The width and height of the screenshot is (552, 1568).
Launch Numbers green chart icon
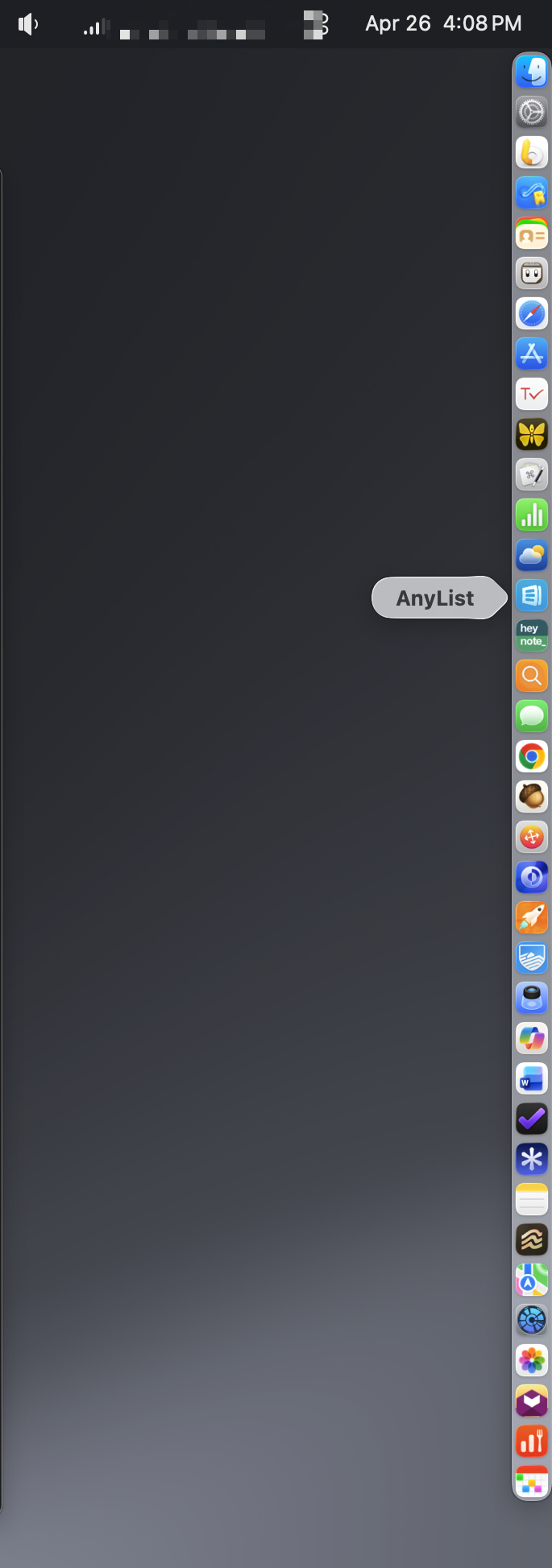click(532, 515)
